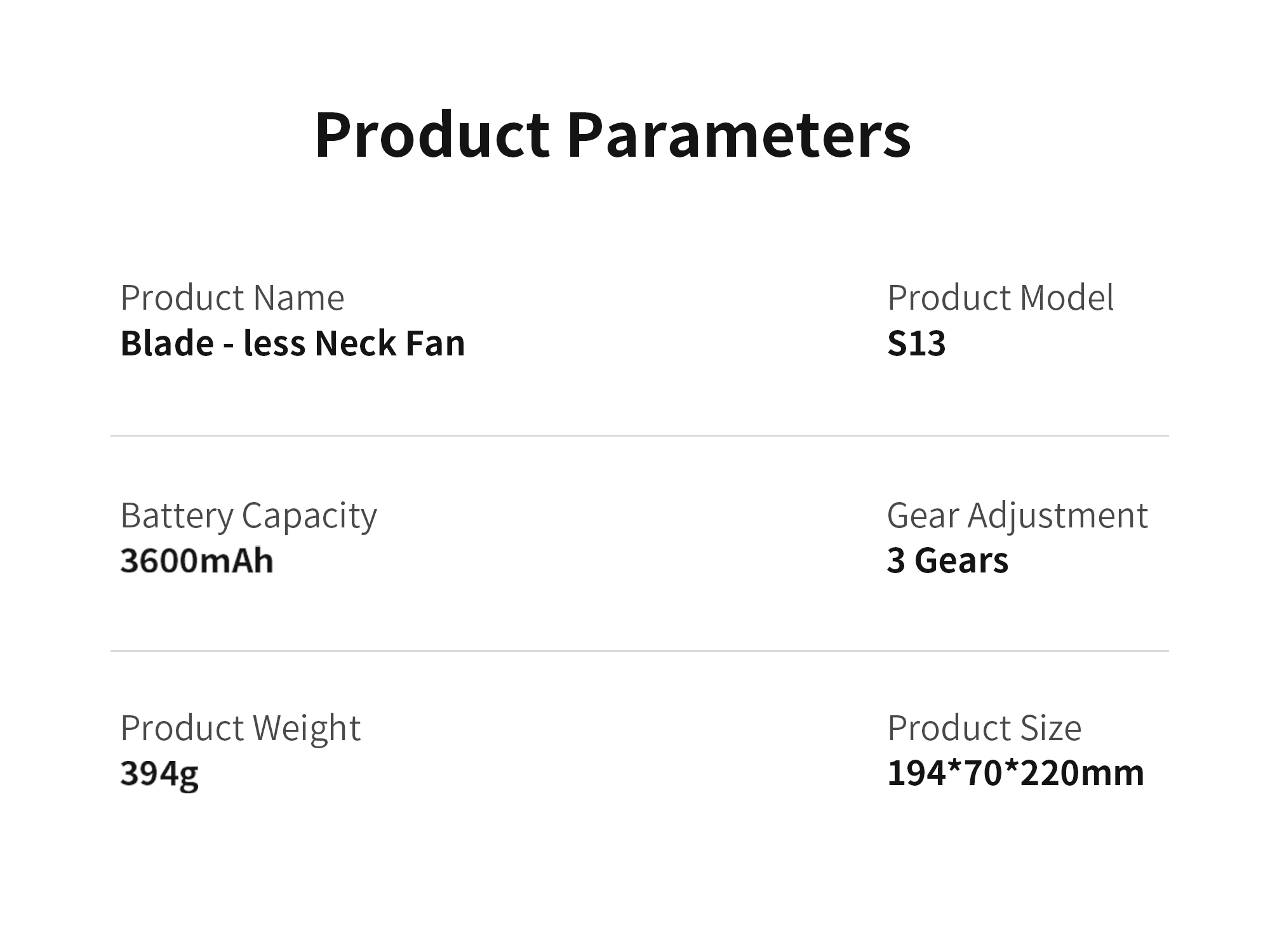The height and width of the screenshot is (952, 1270).
Task: Click the Product Model label
Action: (x=999, y=297)
